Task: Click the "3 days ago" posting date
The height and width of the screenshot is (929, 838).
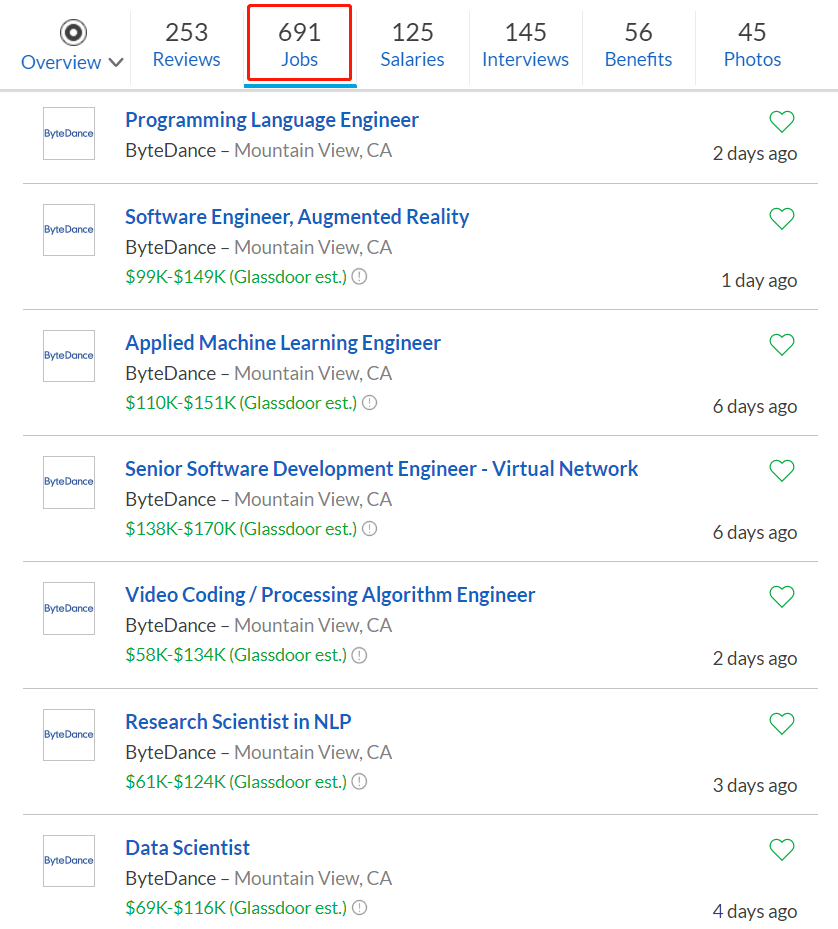Action: click(x=754, y=786)
